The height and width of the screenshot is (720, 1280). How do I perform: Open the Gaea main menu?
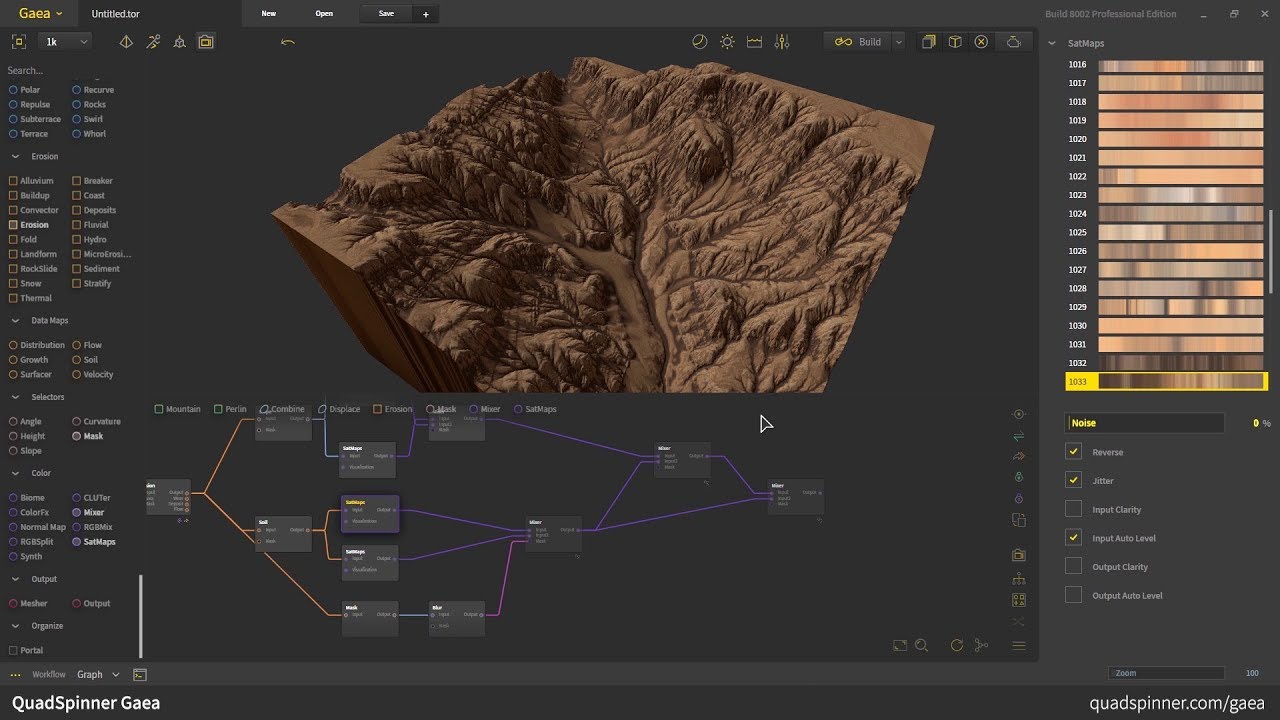coord(41,14)
